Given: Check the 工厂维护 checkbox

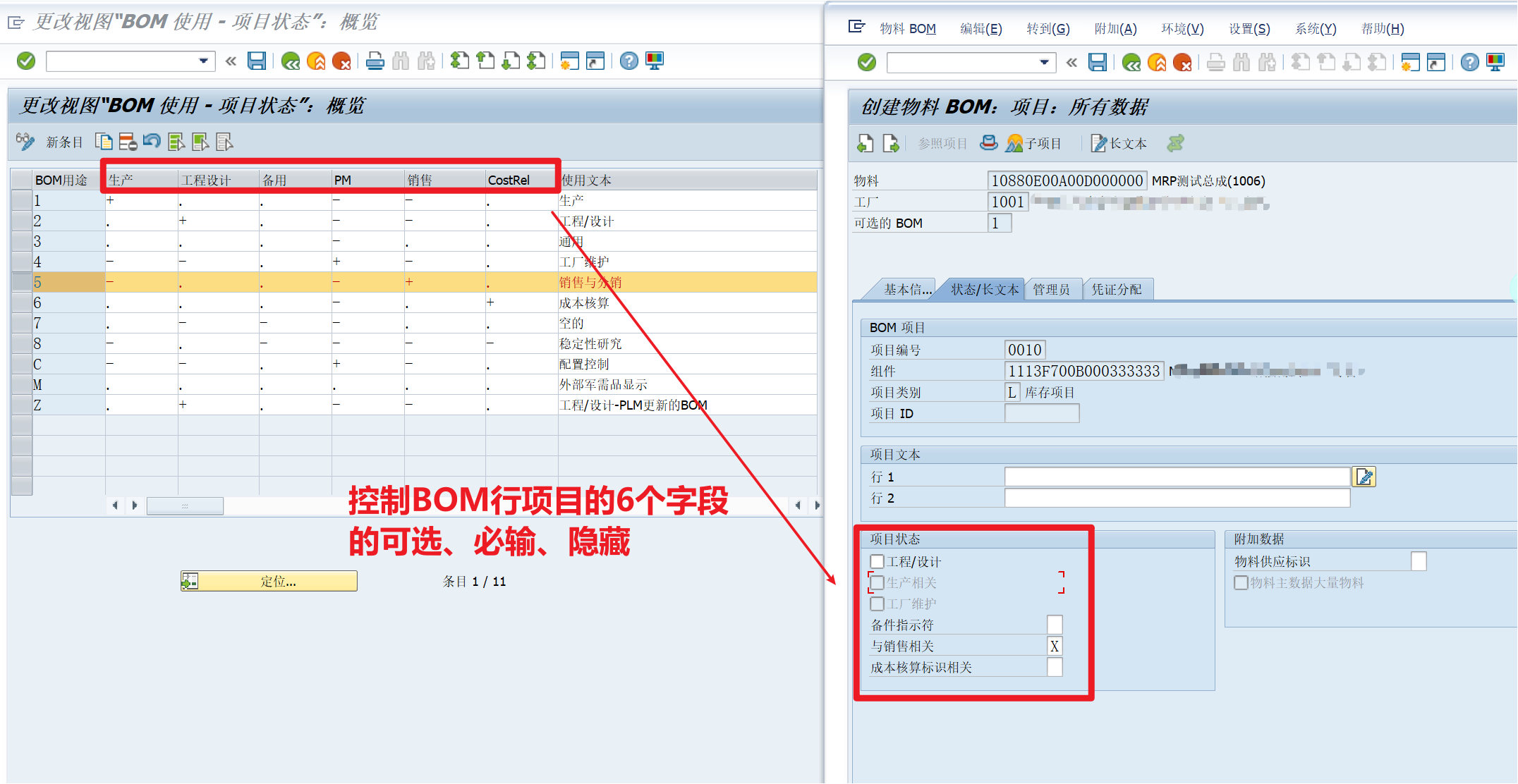Looking at the screenshot, I should [877, 604].
